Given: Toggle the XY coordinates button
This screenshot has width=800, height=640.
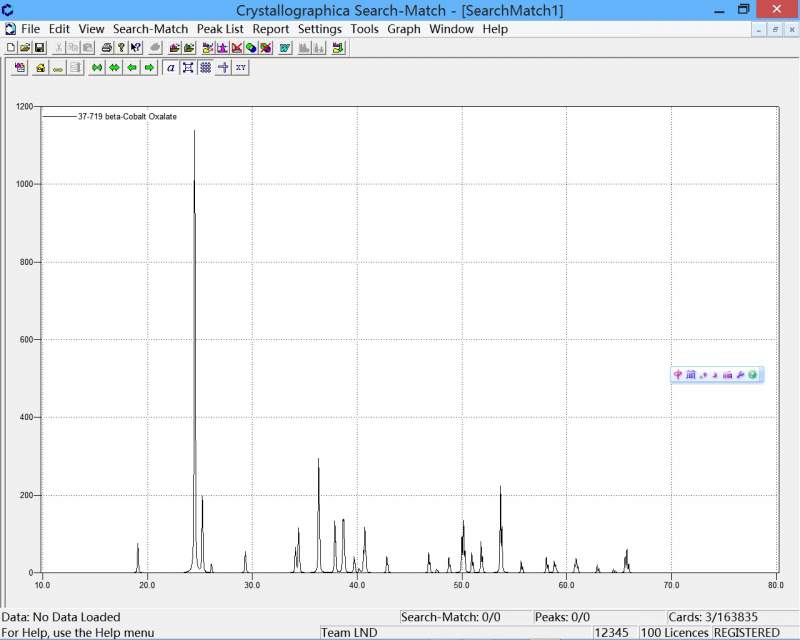Looking at the screenshot, I should 240,67.
